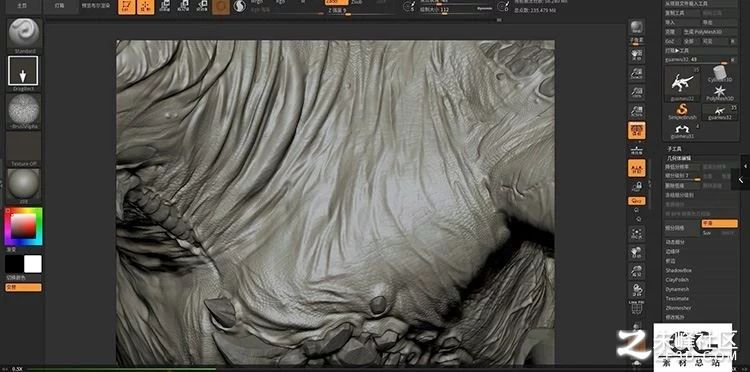The width and height of the screenshot is (750, 372).
Task: Select the Actual size magnifier icon
Action: [x=636, y=92]
